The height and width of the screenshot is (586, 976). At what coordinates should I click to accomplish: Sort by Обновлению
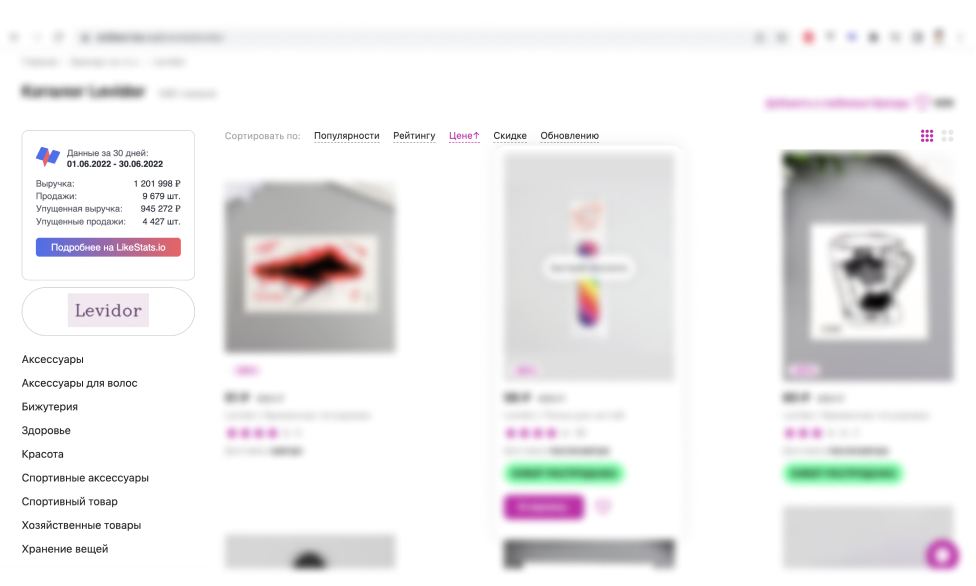(x=570, y=136)
